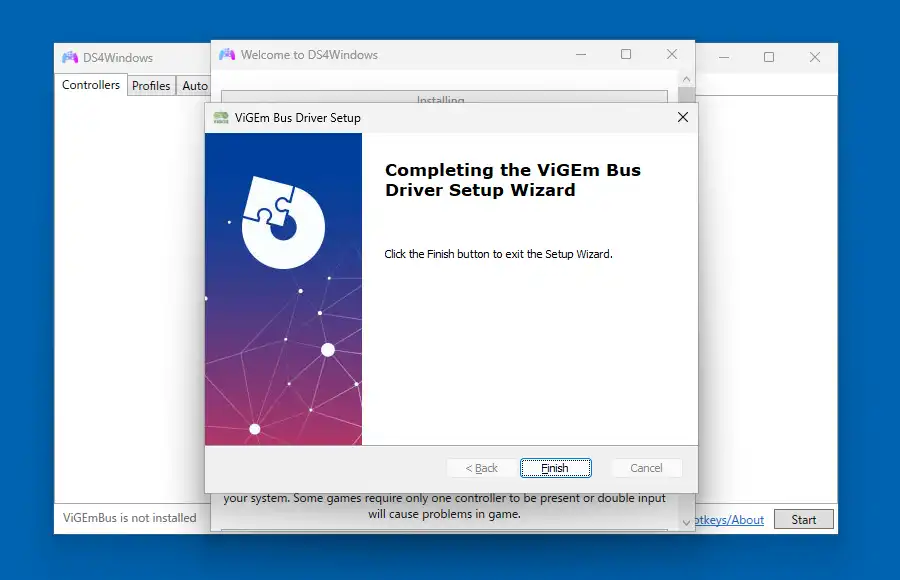Open the Auto Profiles tab in DS4Windows
Screen dimensions: 900x580
coord(195,86)
